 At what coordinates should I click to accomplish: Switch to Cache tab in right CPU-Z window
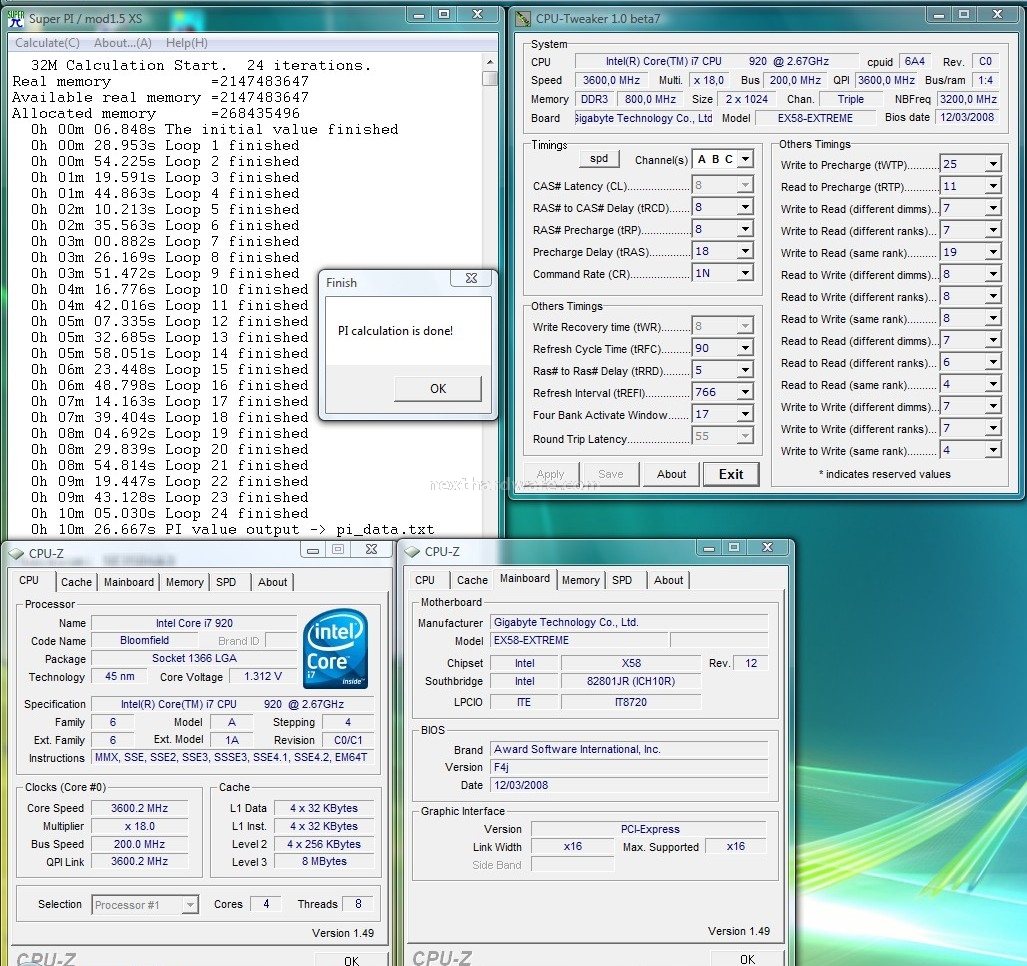coord(472,580)
